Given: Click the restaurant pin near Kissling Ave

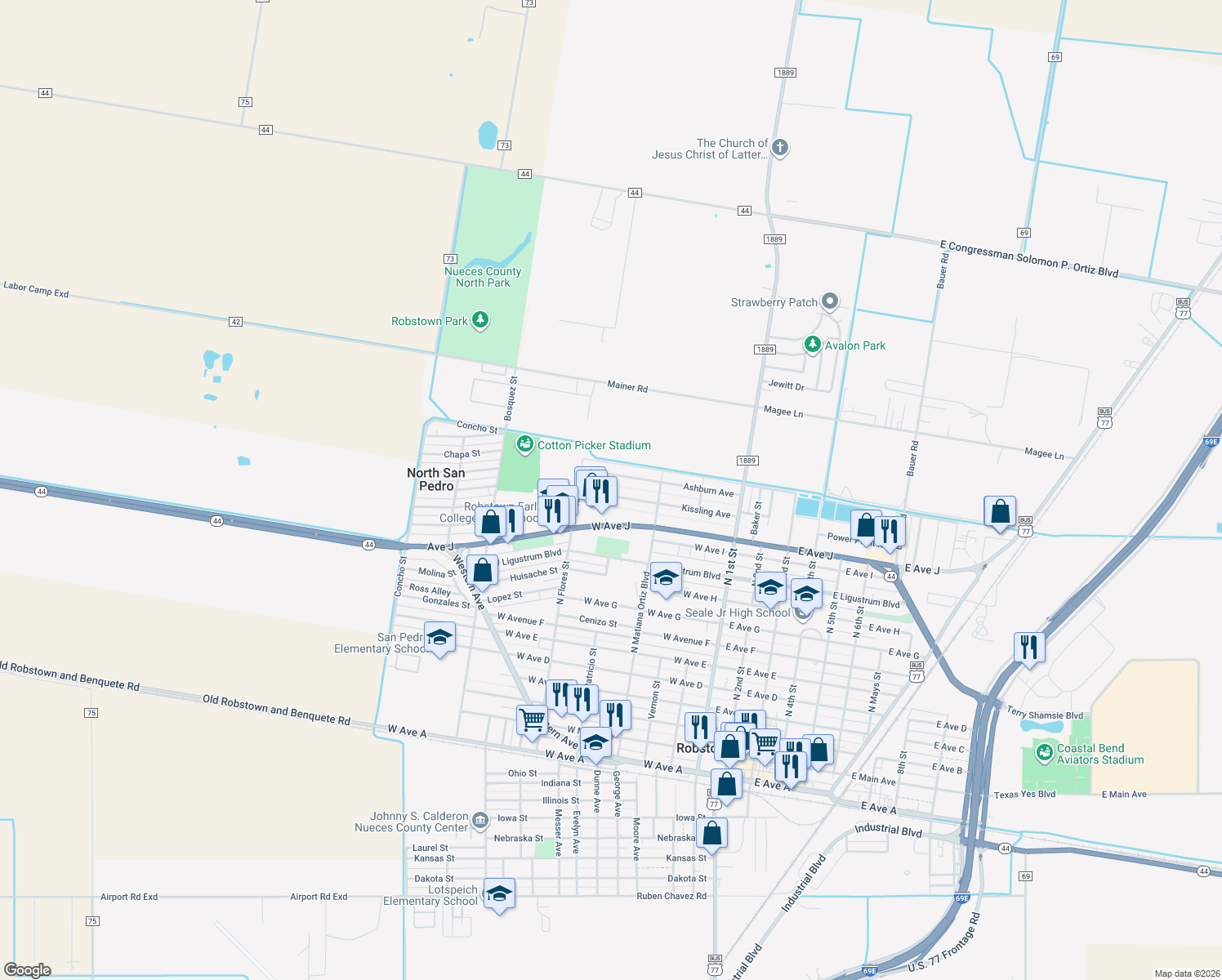Looking at the screenshot, I should [x=602, y=490].
